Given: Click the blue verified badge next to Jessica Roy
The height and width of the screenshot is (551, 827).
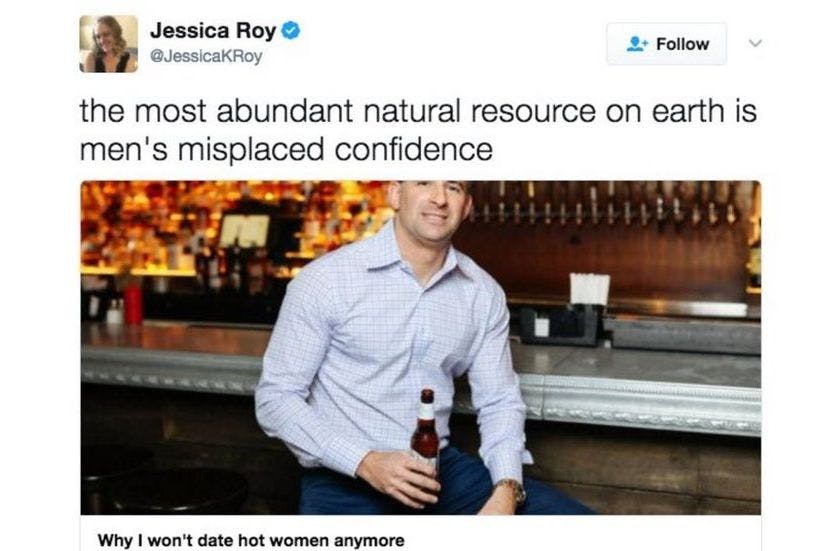Looking at the screenshot, I should [291, 30].
